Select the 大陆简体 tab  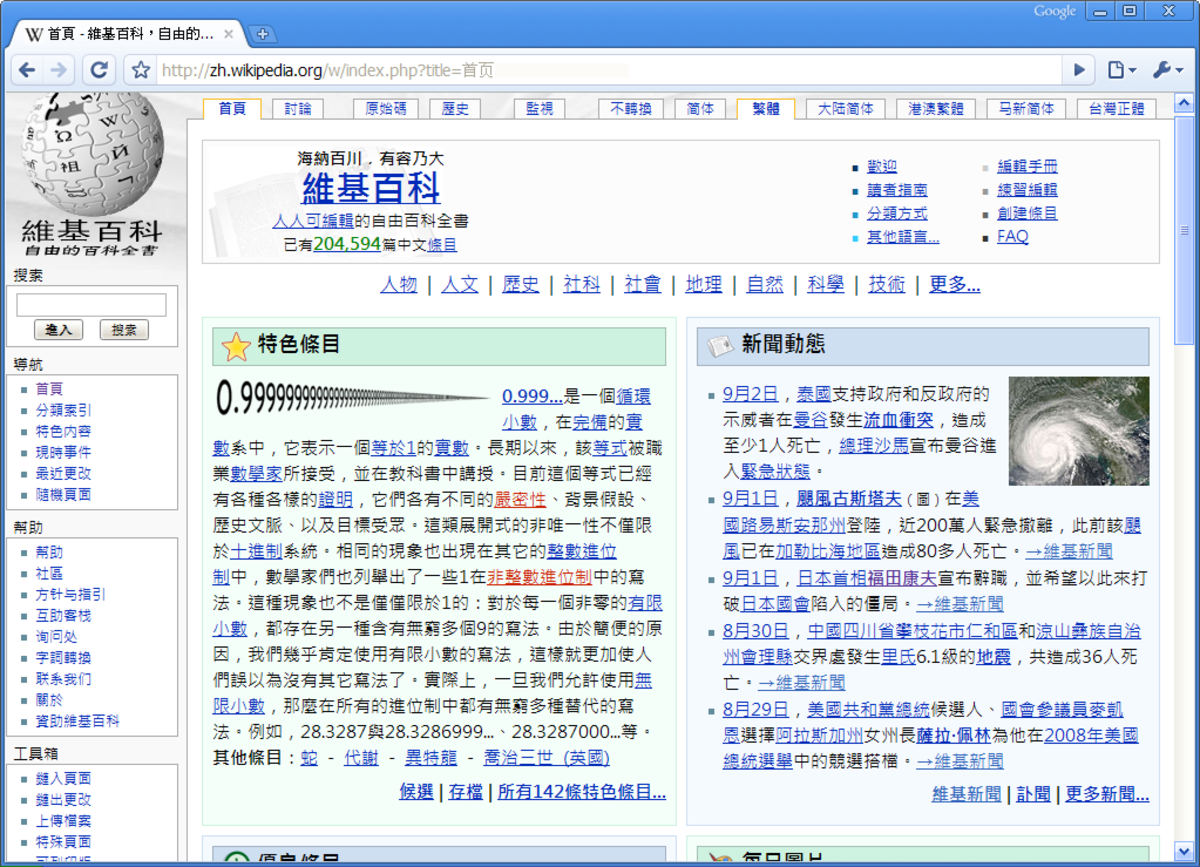[845, 109]
